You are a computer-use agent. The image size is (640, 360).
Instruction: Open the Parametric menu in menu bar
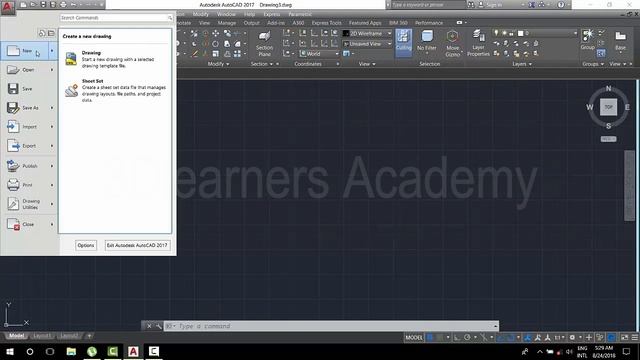300,14
